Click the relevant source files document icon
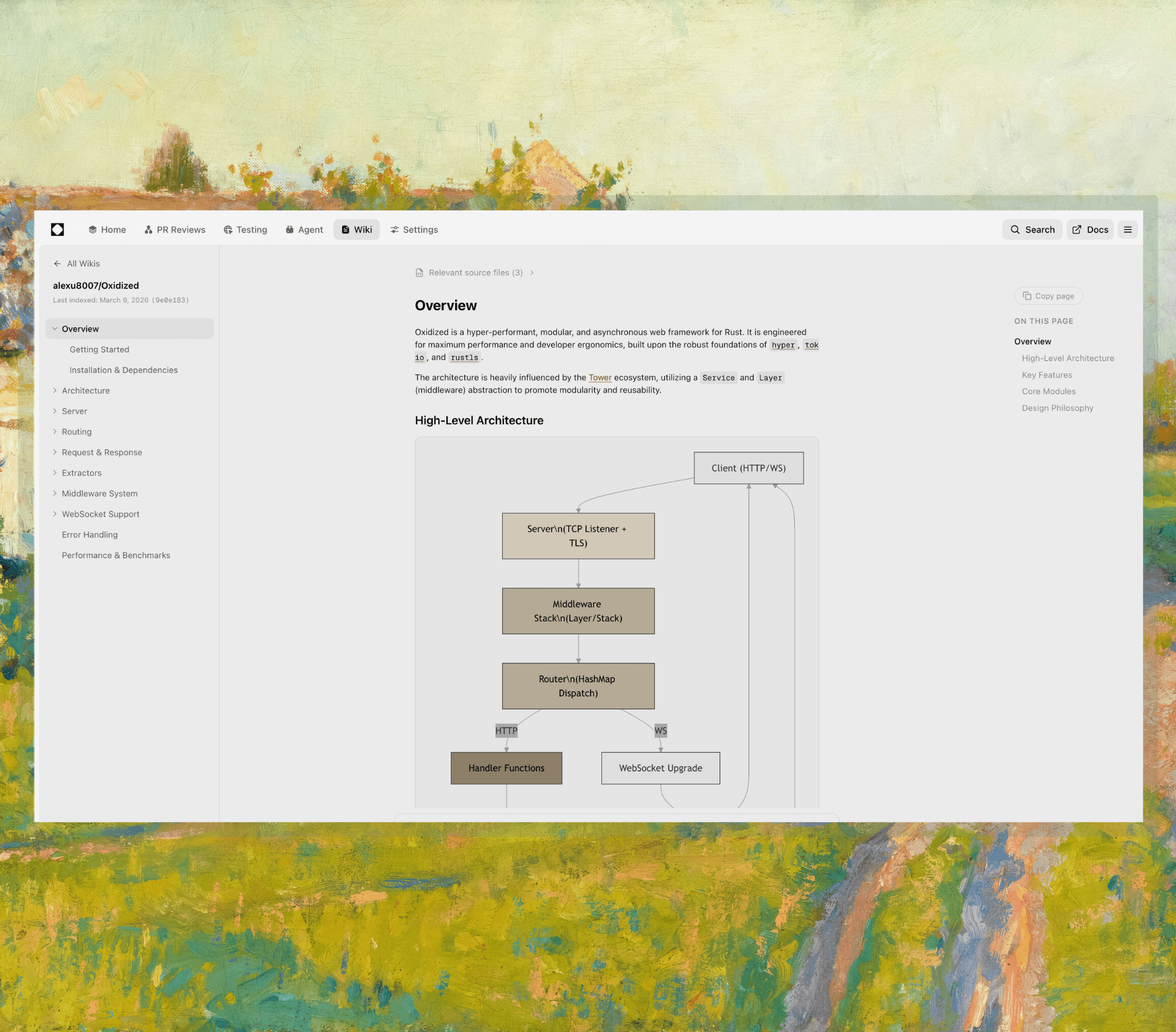 [x=419, y=272]
